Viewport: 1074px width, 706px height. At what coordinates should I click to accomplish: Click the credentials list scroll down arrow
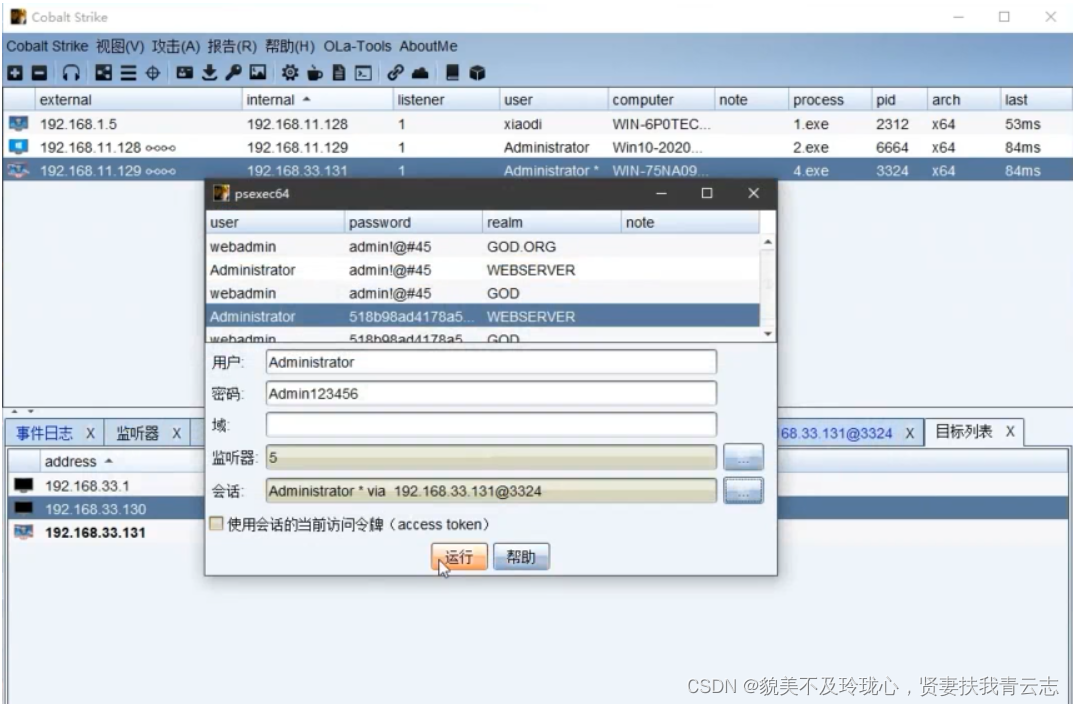[768, 333]
